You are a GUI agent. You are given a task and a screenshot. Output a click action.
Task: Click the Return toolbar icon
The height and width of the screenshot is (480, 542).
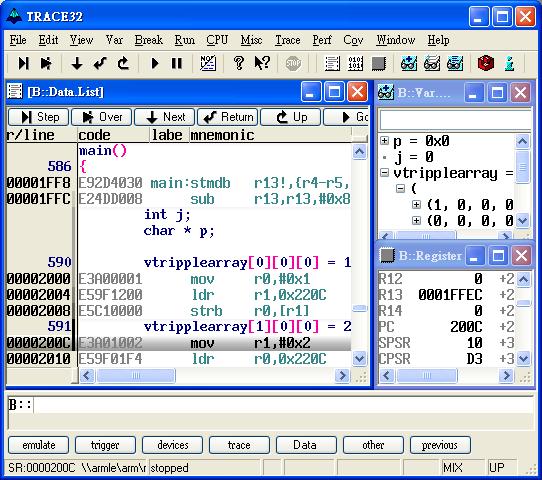(100, 63)
